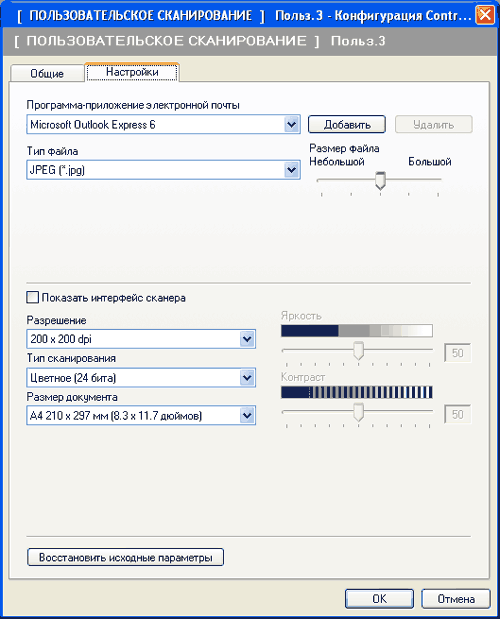The width and height of the screenshot is (500, 619).
Task: Open the Разрешение dropdown arrow
Action: [247, 339]
